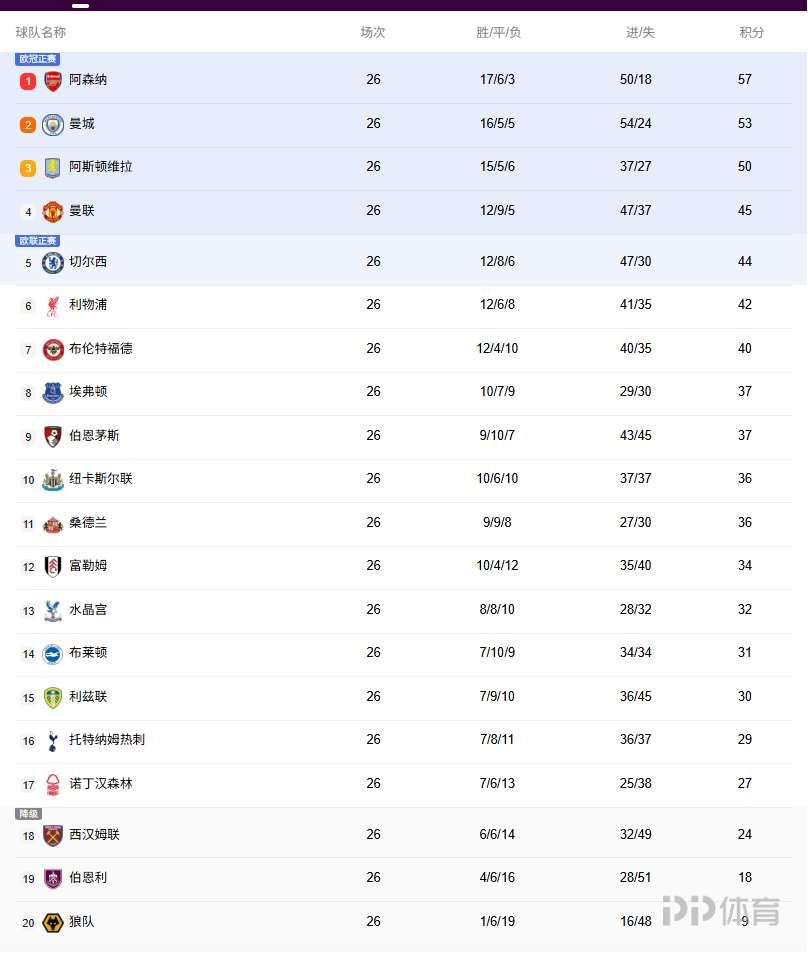Click the 积分 column header
The width and height of the screenshot is (808, 954).
[x=752, y=33]
